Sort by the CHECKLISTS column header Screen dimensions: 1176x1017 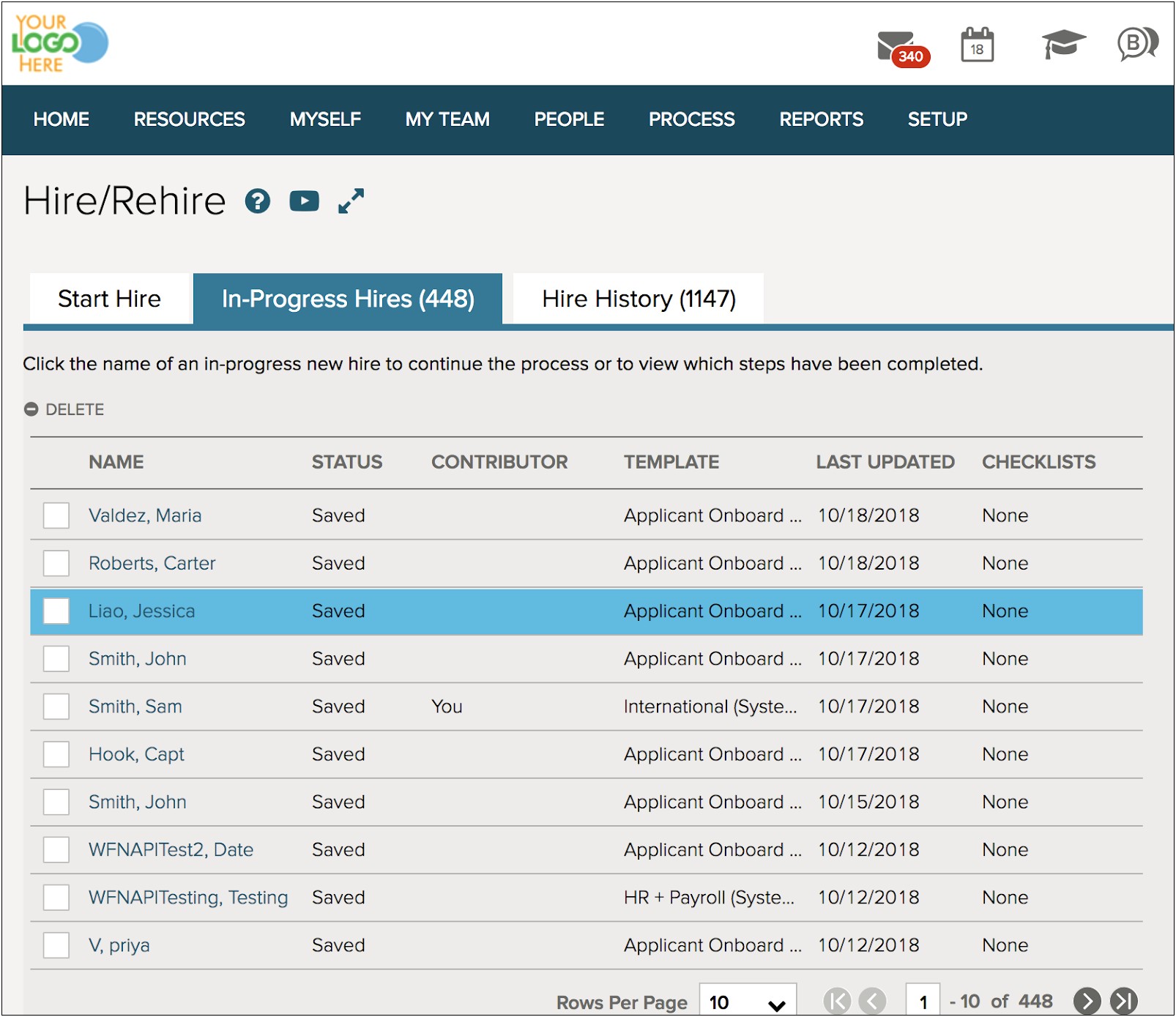click(1039, 462)
